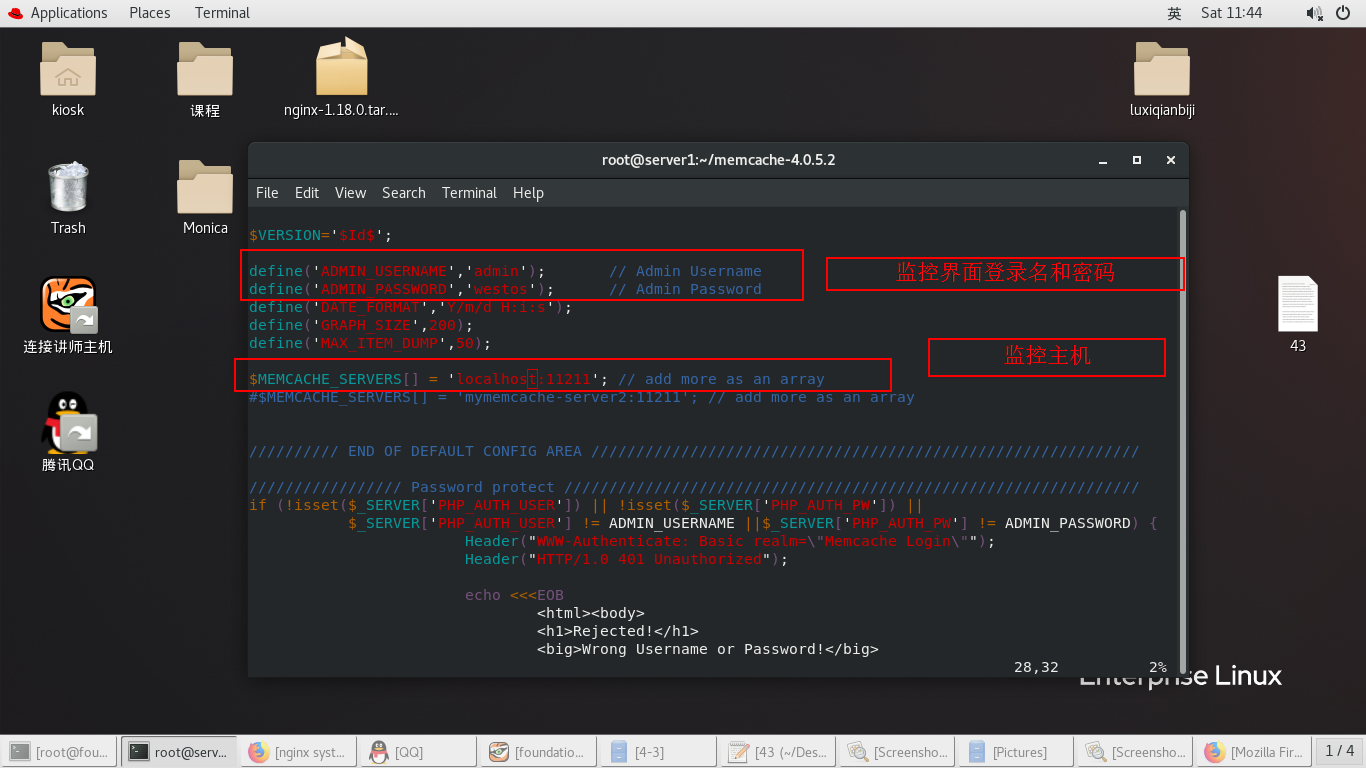This screenshot has height=768, width=1366.
Task: Open the terminal's Edit menu
Action: [307, 193]
